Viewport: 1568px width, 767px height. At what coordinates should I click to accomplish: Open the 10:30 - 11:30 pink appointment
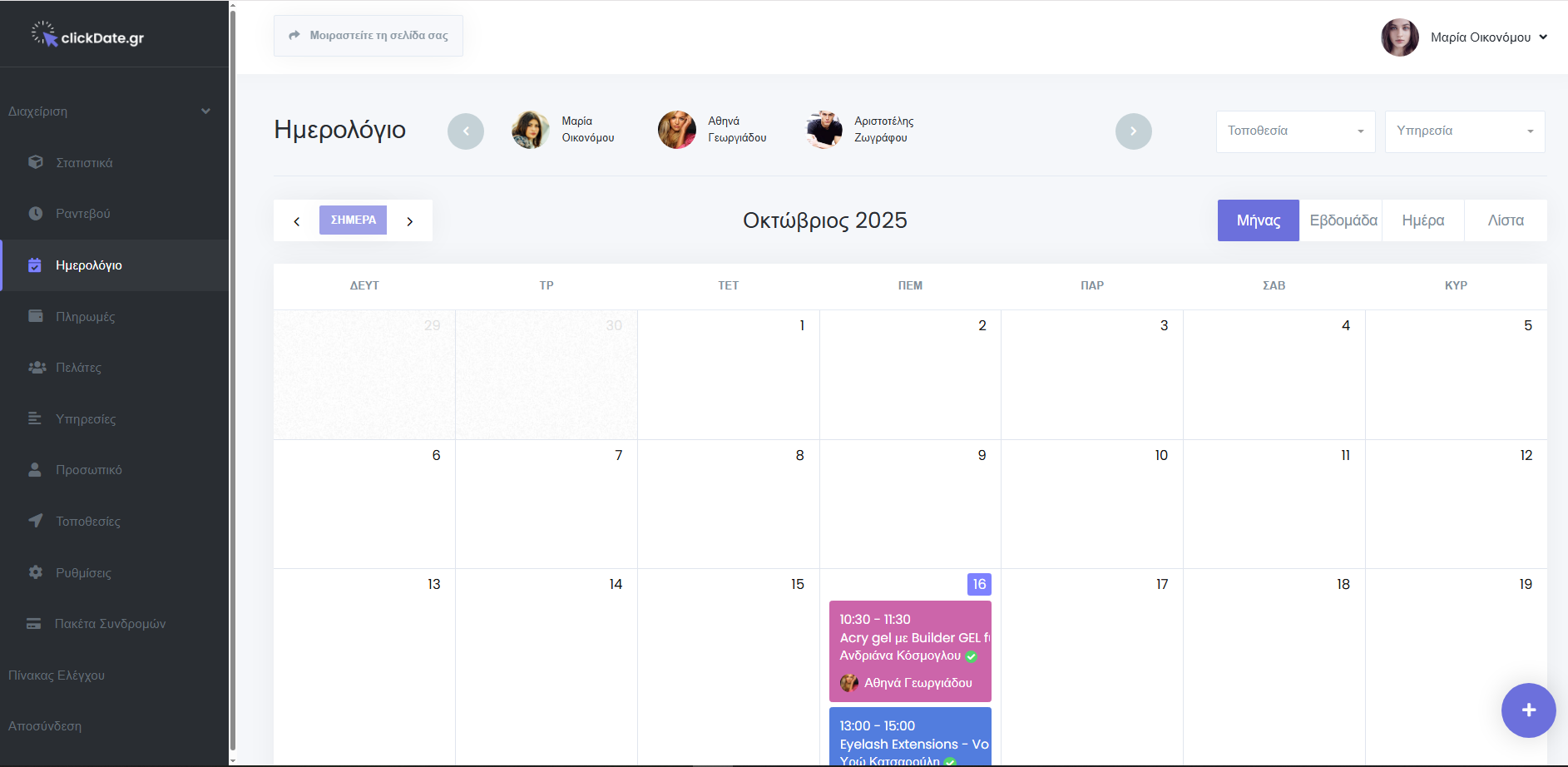click(x=910, y=651)
